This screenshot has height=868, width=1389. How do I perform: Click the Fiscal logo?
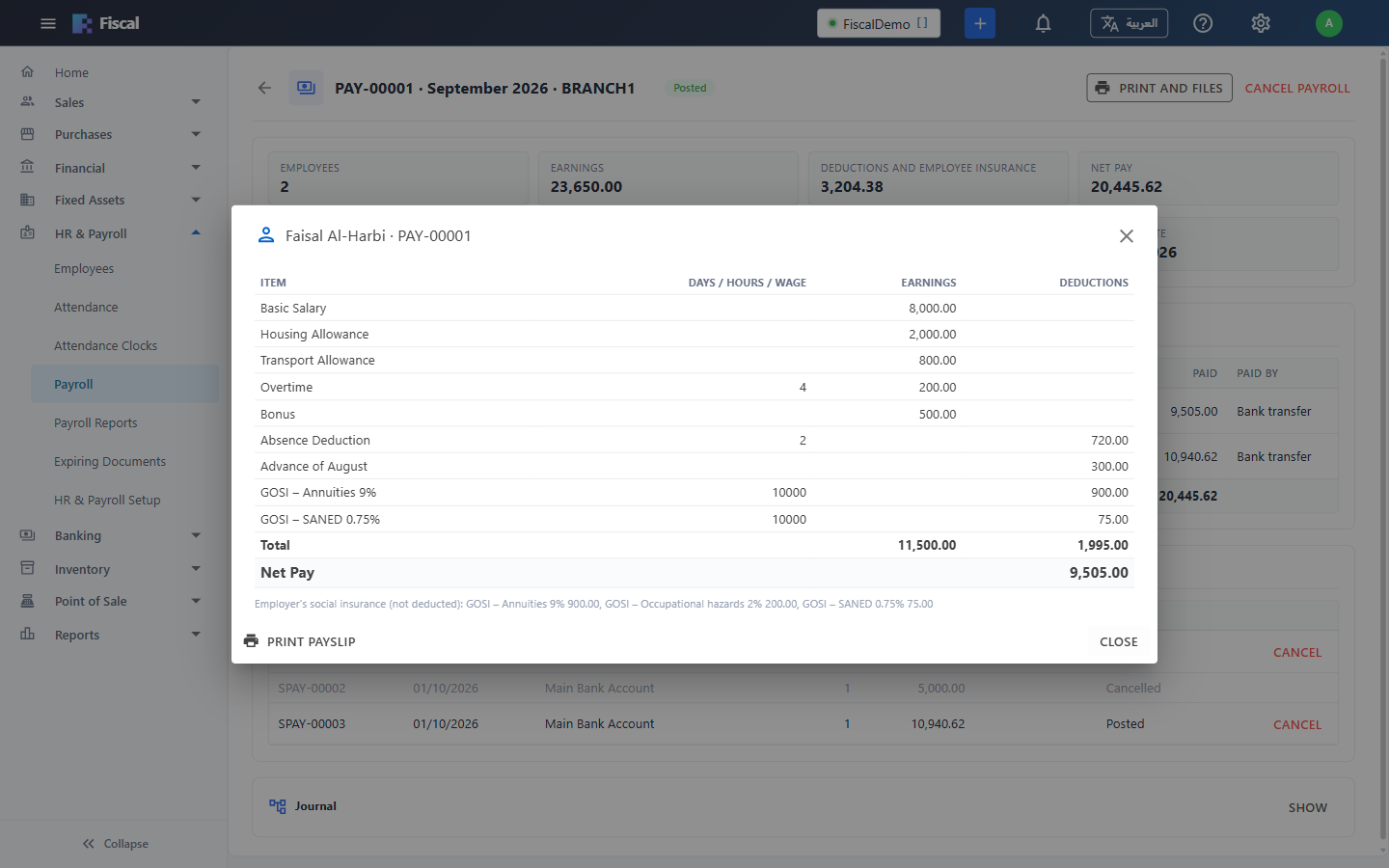click(x=106, y=23)
